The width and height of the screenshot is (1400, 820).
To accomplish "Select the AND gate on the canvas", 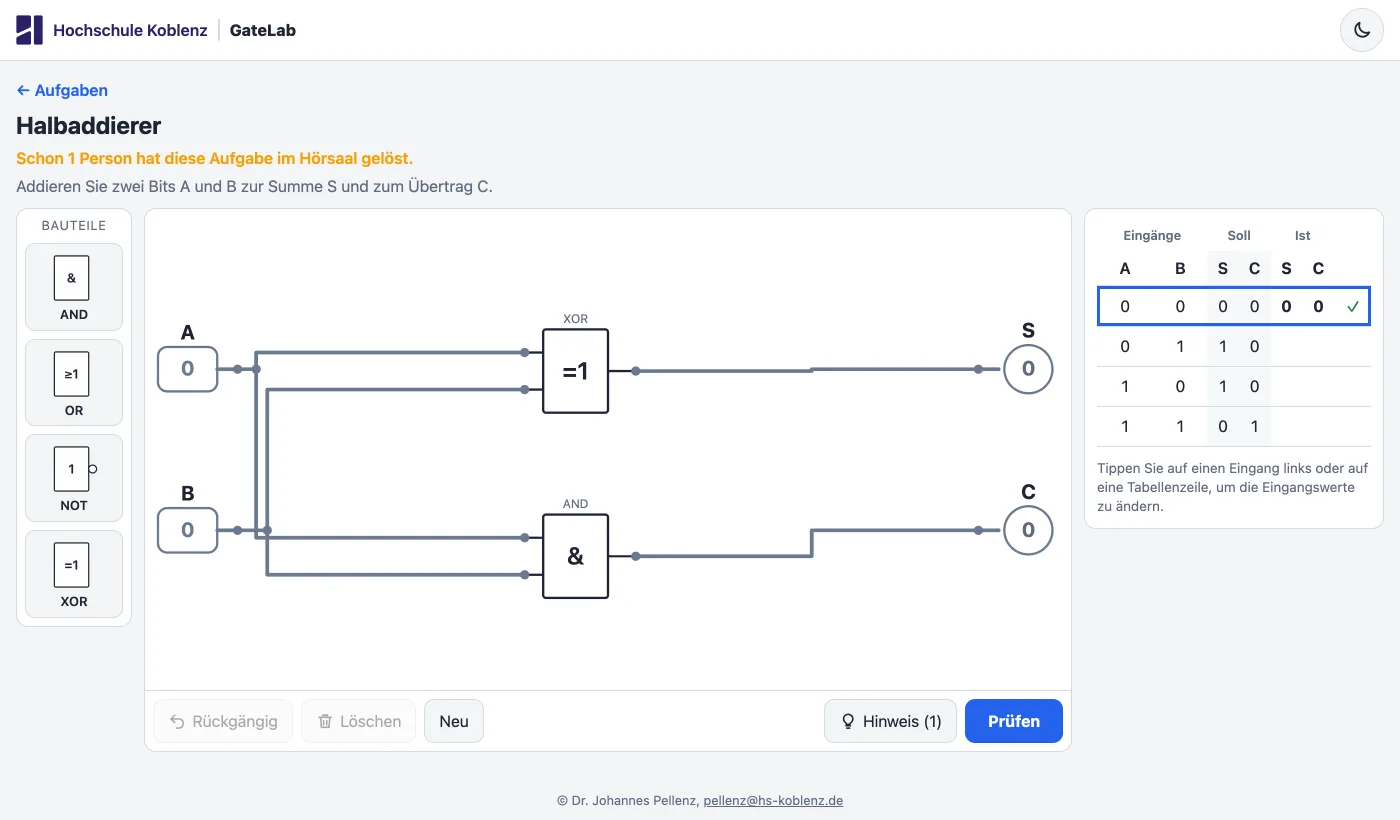I will (575, 556).
